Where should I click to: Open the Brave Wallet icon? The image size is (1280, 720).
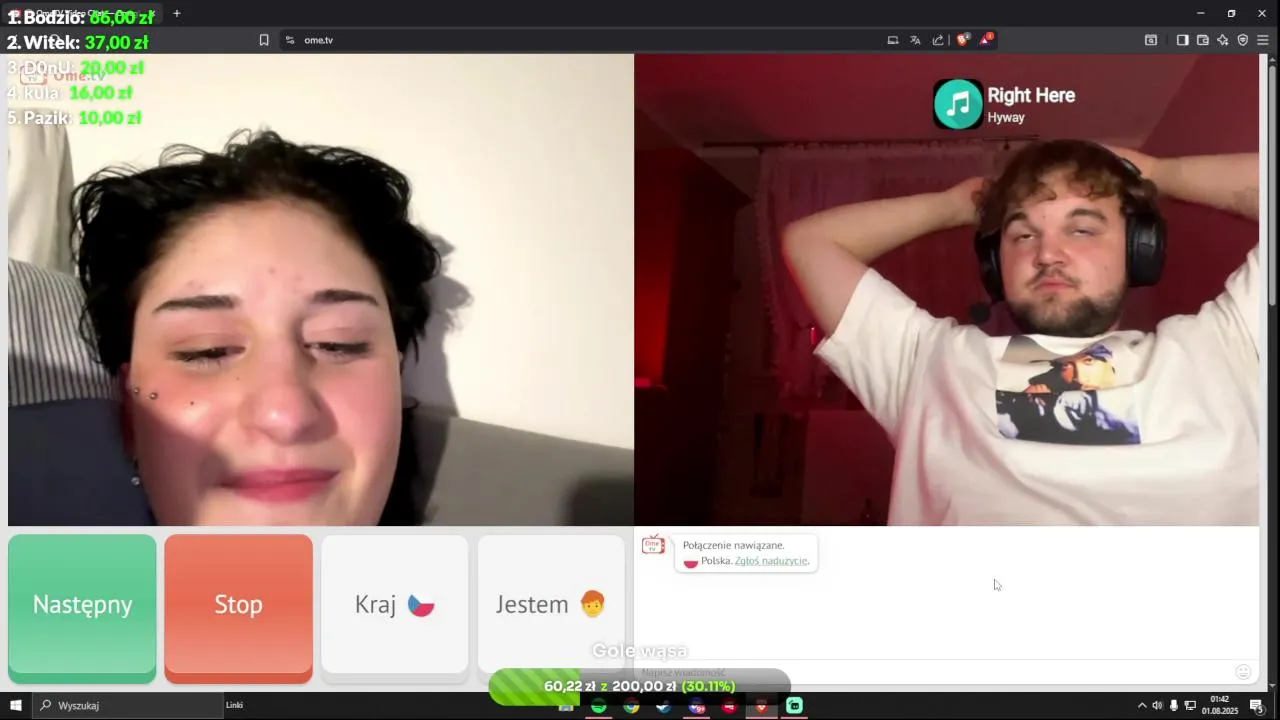[x=1202, y=40]
